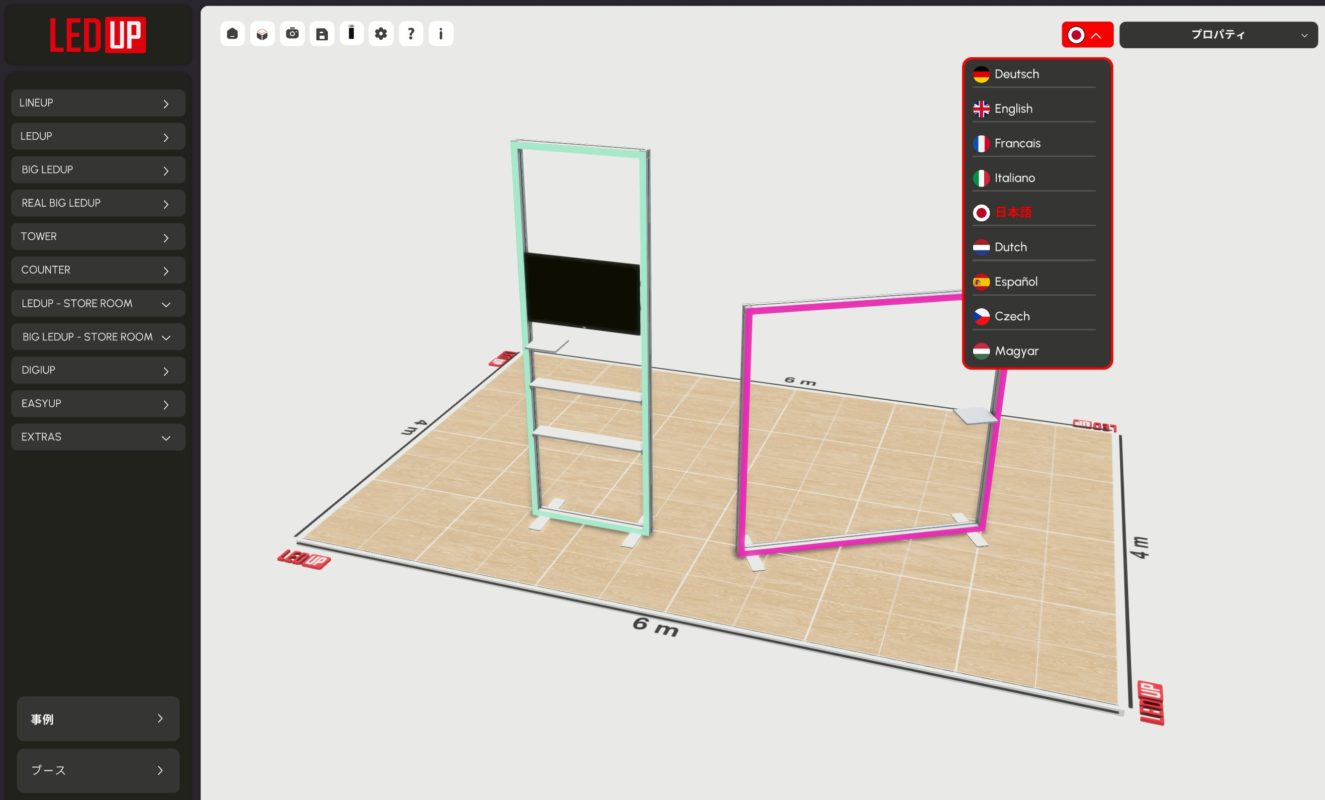Open help with the question mark icon
Image resolution: width=1325 pixels, height=800 pixels.
pos(411,34)
